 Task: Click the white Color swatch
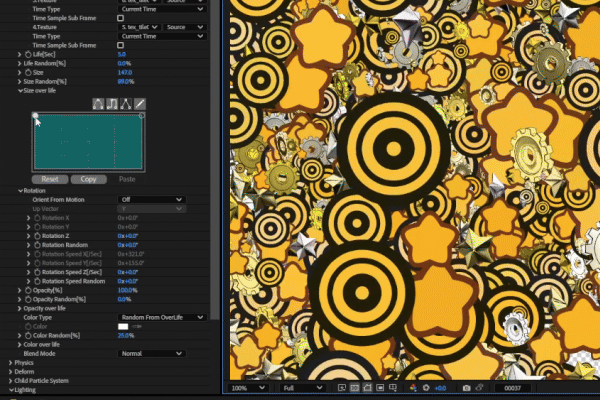point(123,326)
